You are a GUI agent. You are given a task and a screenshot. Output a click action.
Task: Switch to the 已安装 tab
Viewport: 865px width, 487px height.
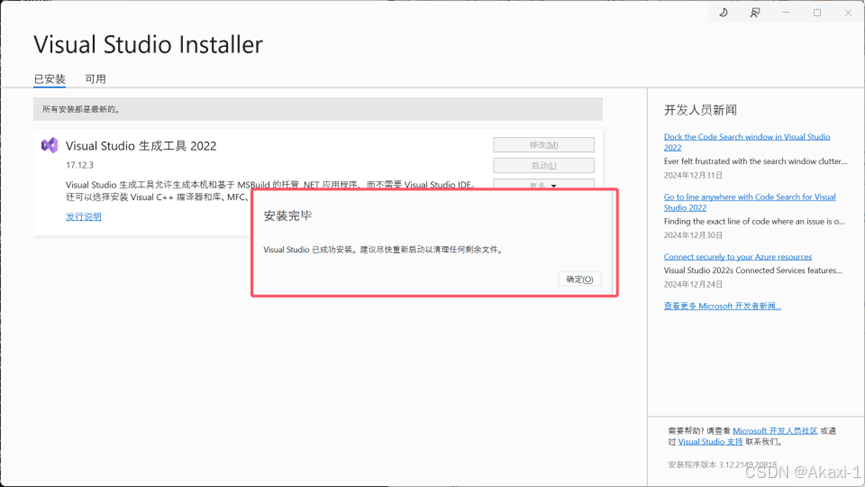[50, 79]
